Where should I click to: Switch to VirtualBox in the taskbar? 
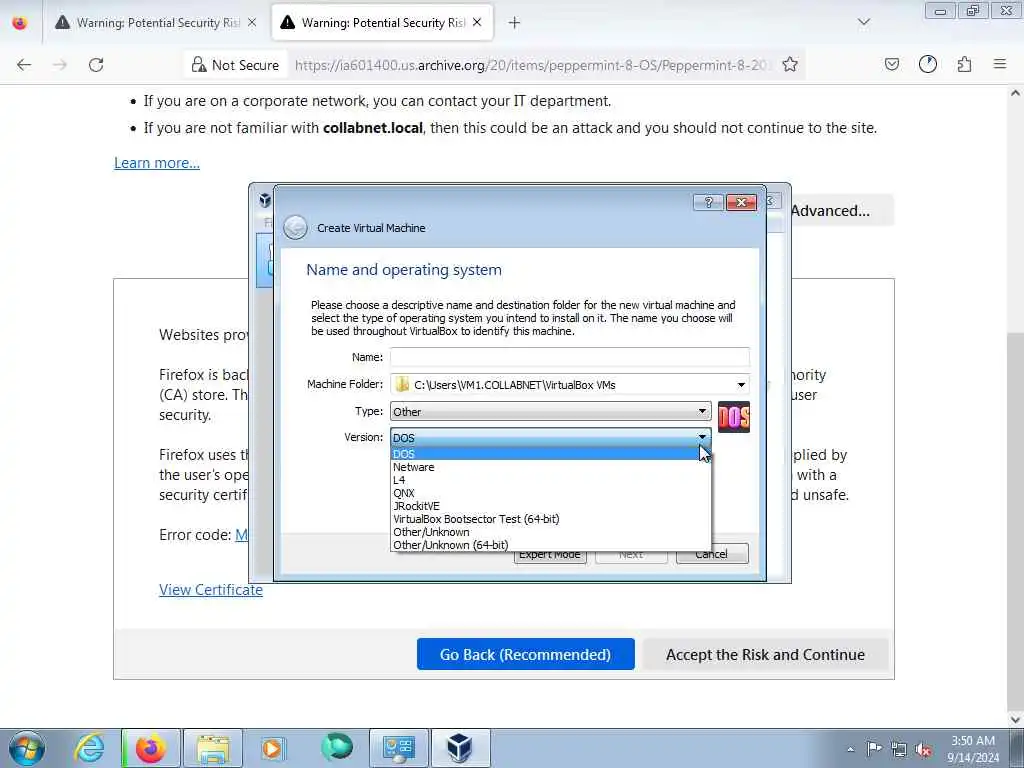pyautogui.click(x=460, y=748)
